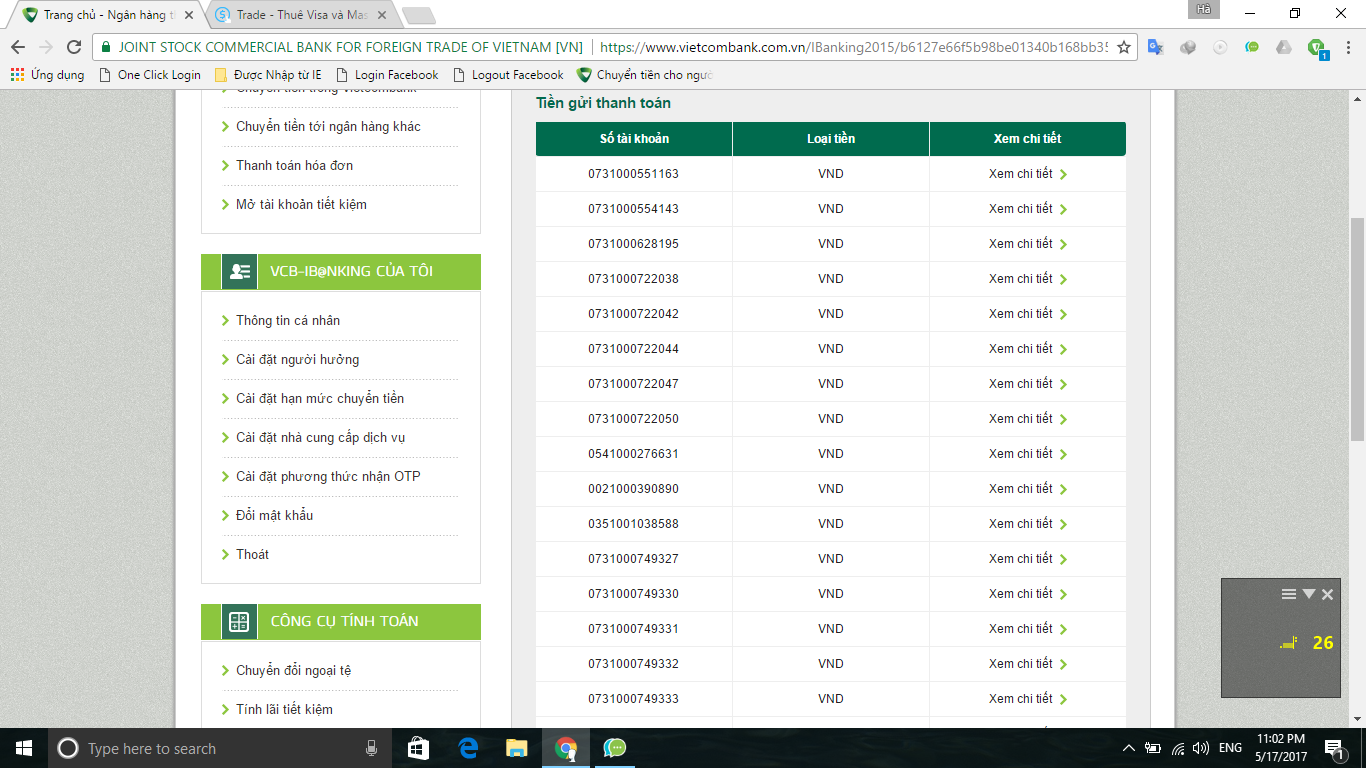Launch Microsoft Edge from the taskbar
This screenshot has height=768, width=1366.
468,748
